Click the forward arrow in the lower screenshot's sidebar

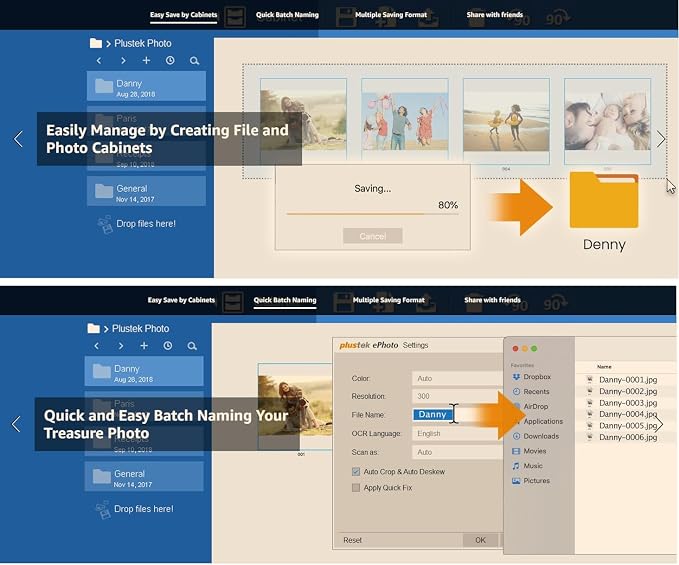[121, 346]
